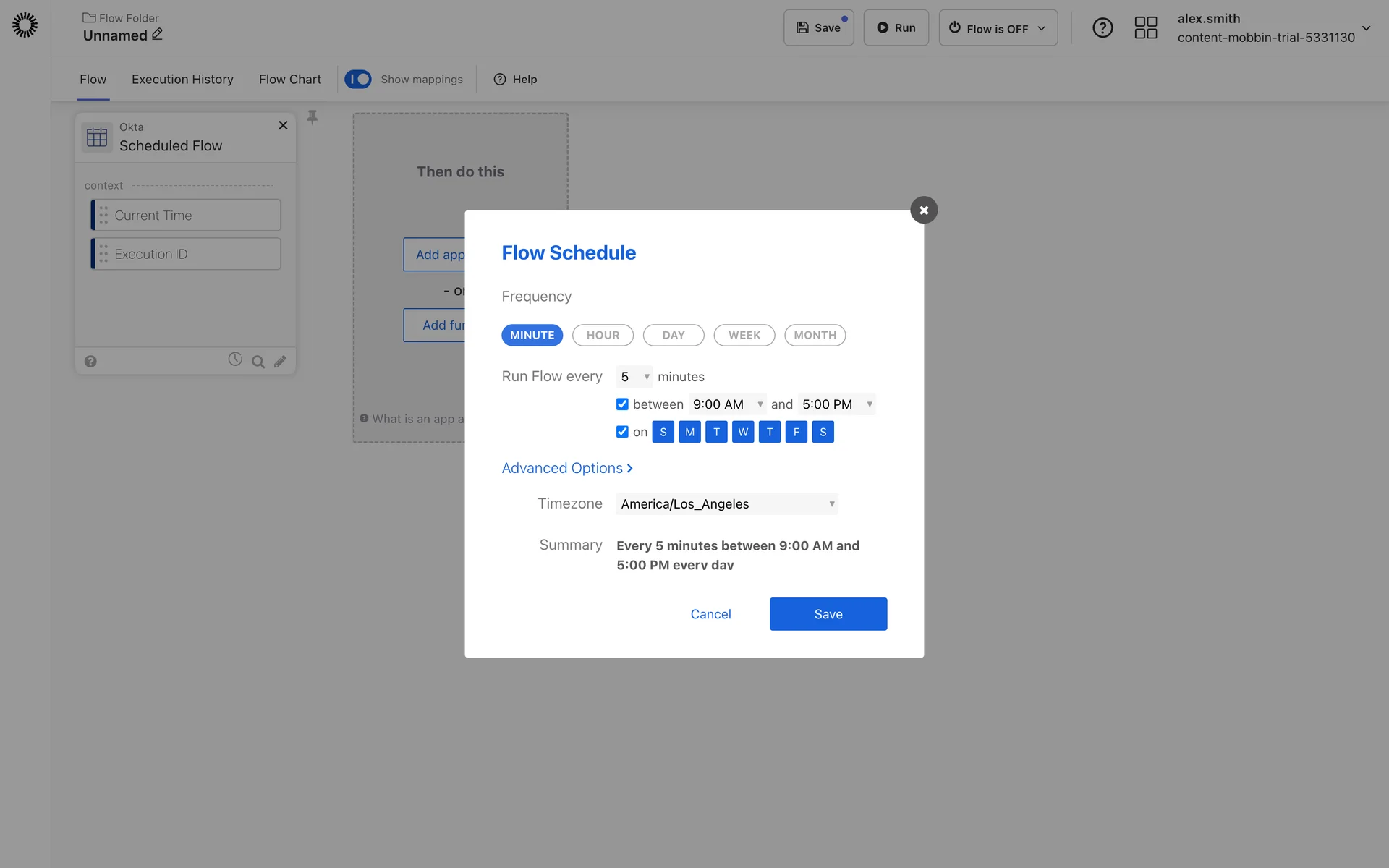Select the WEEK frequency option
Image resolution: width=1389 pixels, height=868 pixels.
click(744, 335)
